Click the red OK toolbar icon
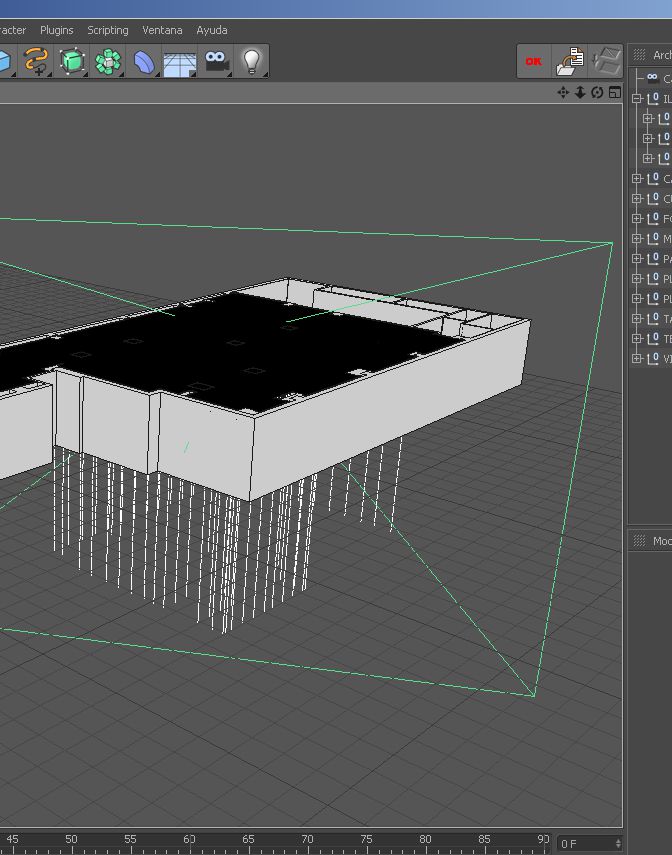The height and width of the screenshot is (855, 672). (533, 61)
